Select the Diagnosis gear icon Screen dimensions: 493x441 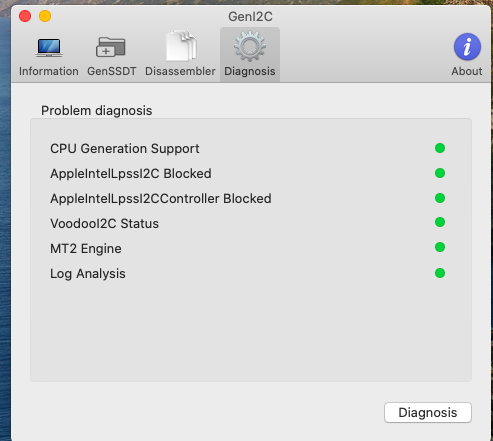tap(250, 46)
